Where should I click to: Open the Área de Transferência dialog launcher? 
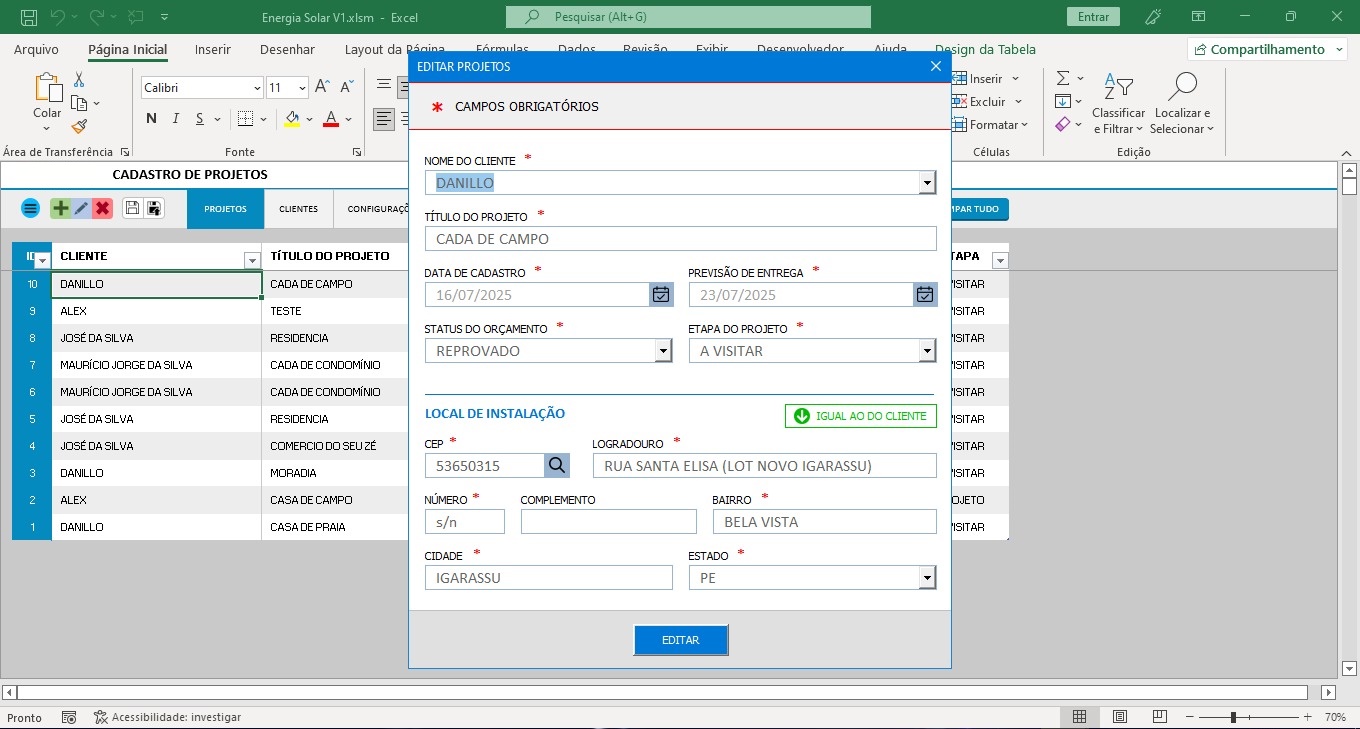click(x=125, y=152)
